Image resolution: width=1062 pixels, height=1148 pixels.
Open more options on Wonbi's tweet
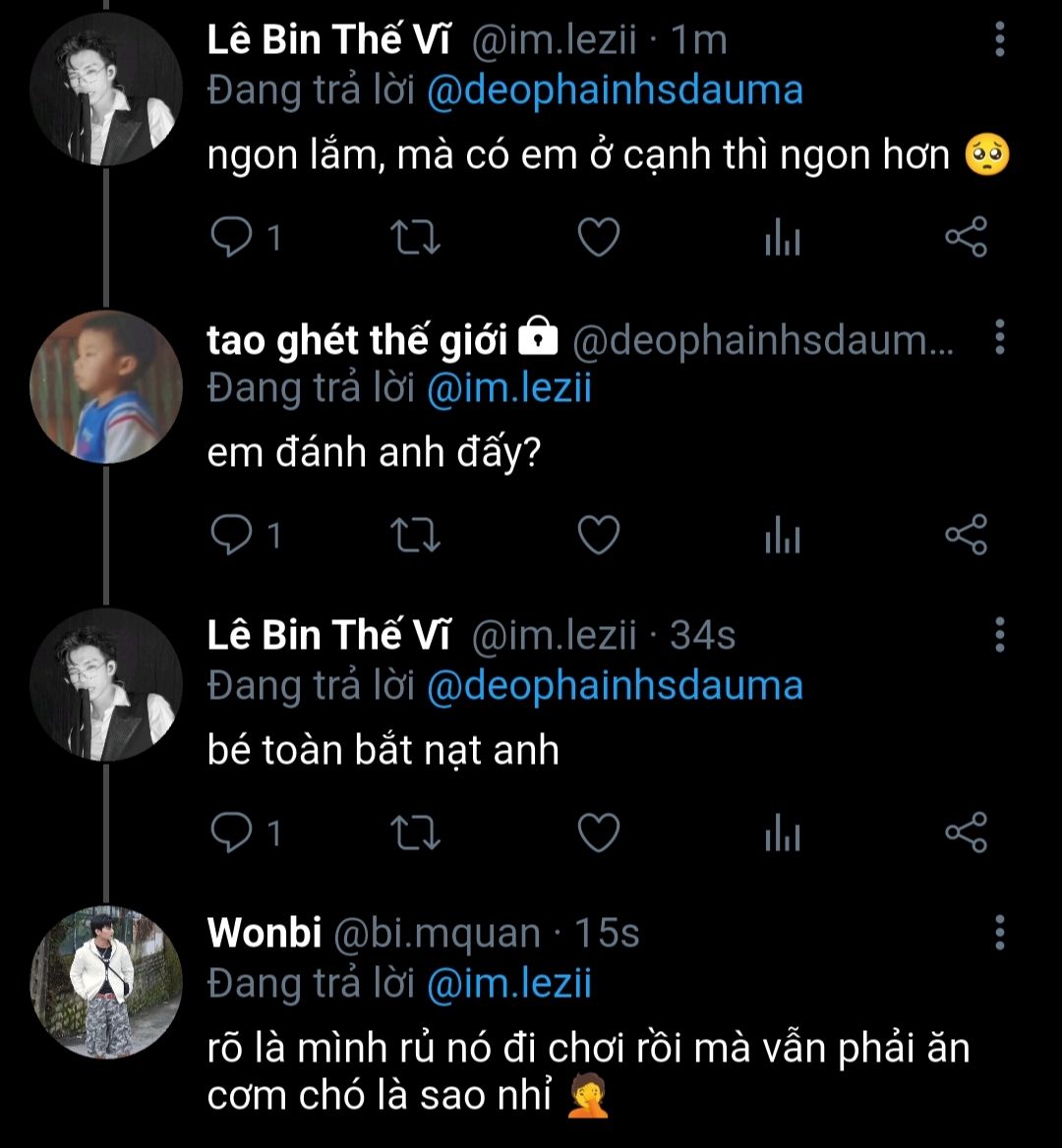point(999,932)
